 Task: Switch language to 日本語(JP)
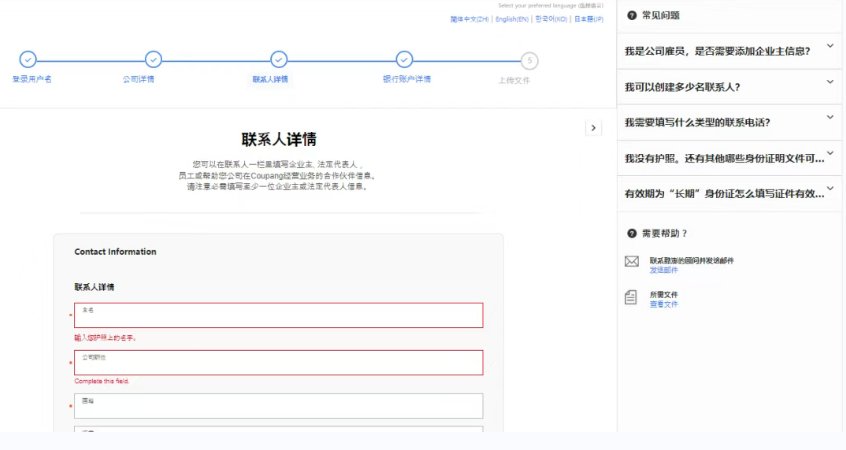[x=589, y=19]
